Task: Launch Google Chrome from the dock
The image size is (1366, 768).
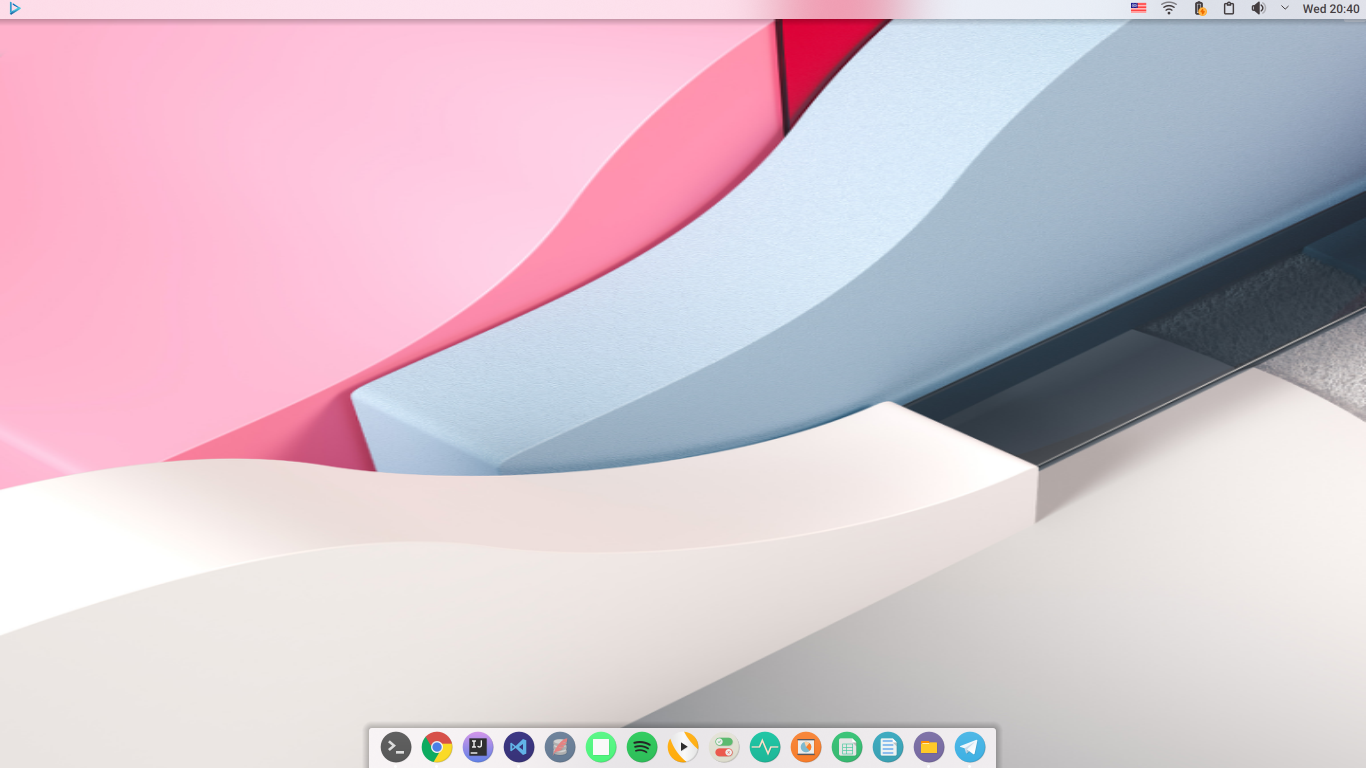Action: pos(437,747)
